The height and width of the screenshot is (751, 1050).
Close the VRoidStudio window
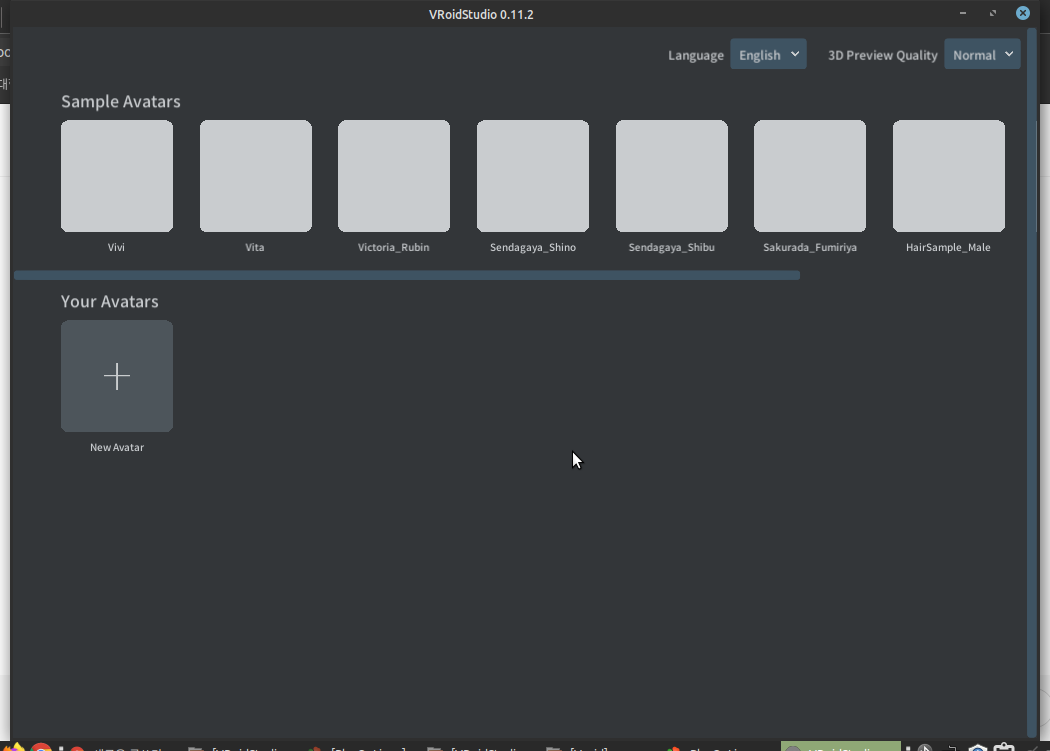click(1023, 13)
